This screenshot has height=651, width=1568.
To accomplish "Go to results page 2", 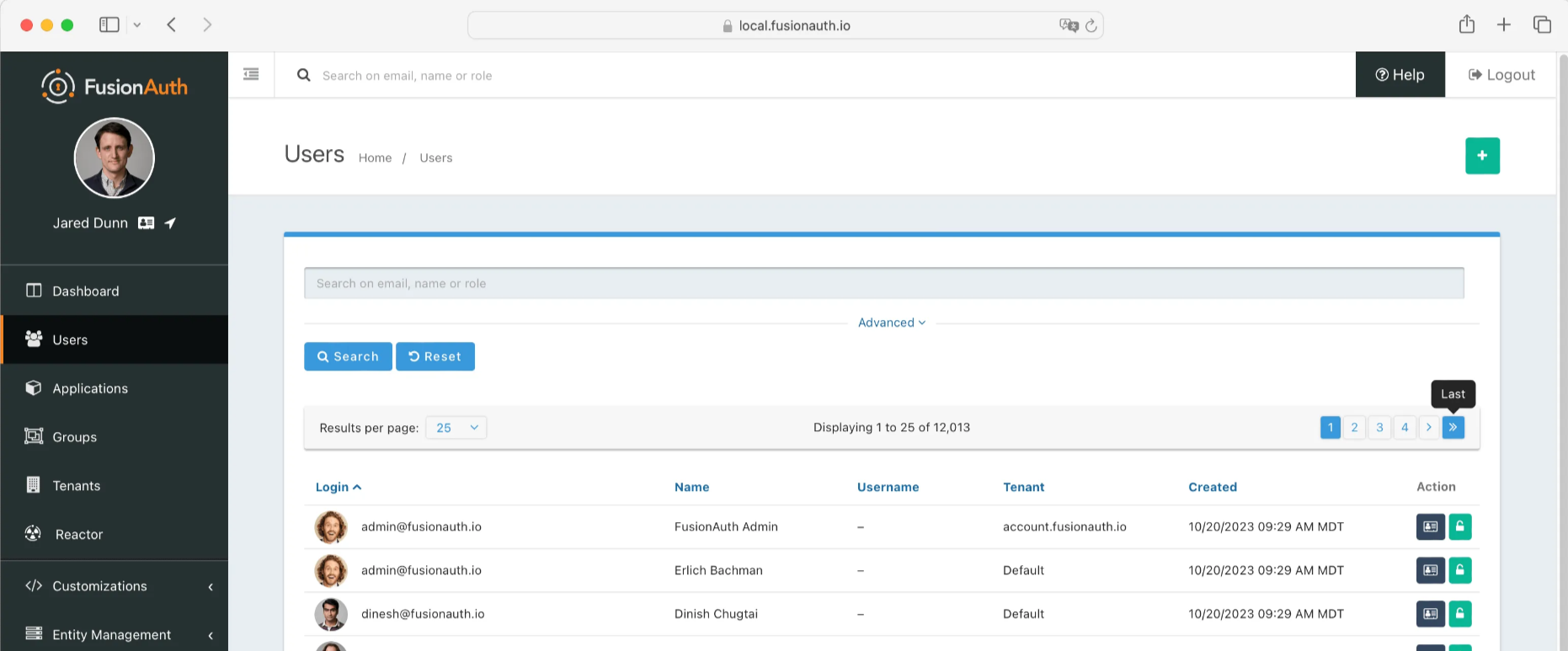I will click(x=1355, y=428).
